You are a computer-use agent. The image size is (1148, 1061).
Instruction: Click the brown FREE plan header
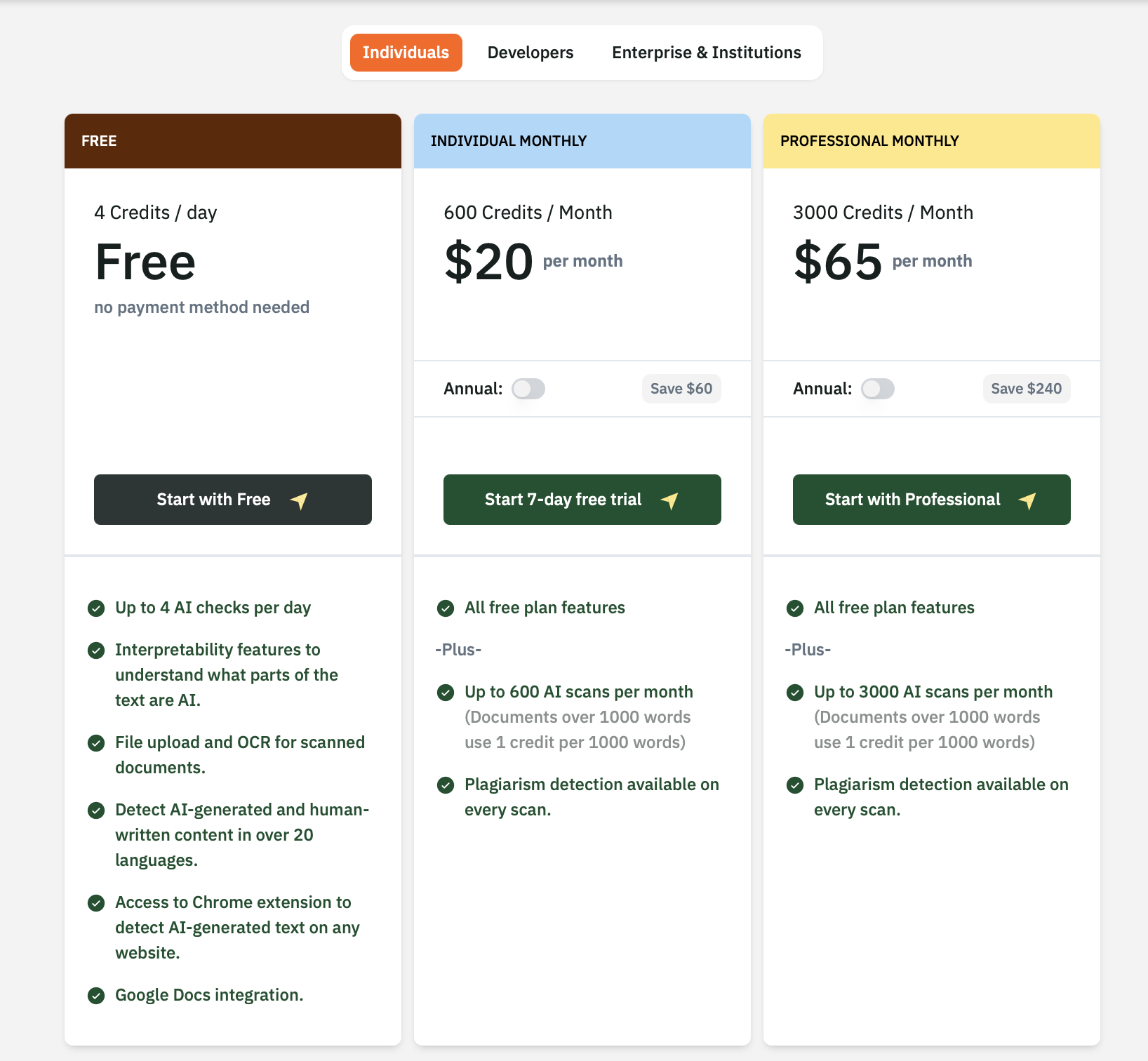coord(232,141)
